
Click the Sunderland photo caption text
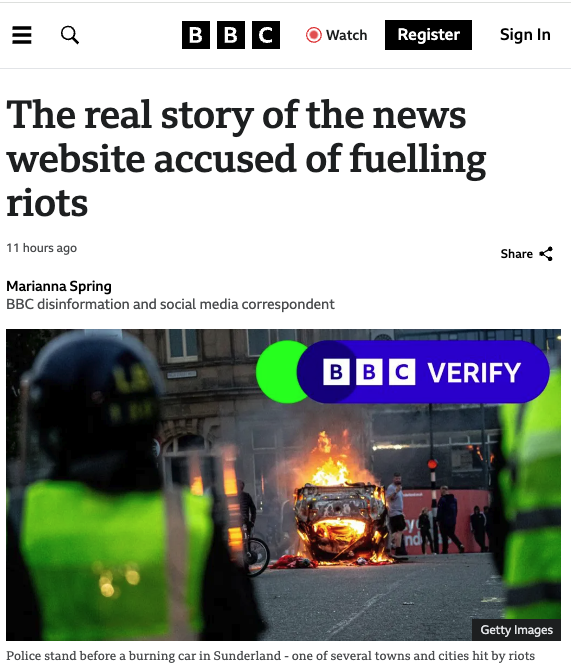(270, 656)
